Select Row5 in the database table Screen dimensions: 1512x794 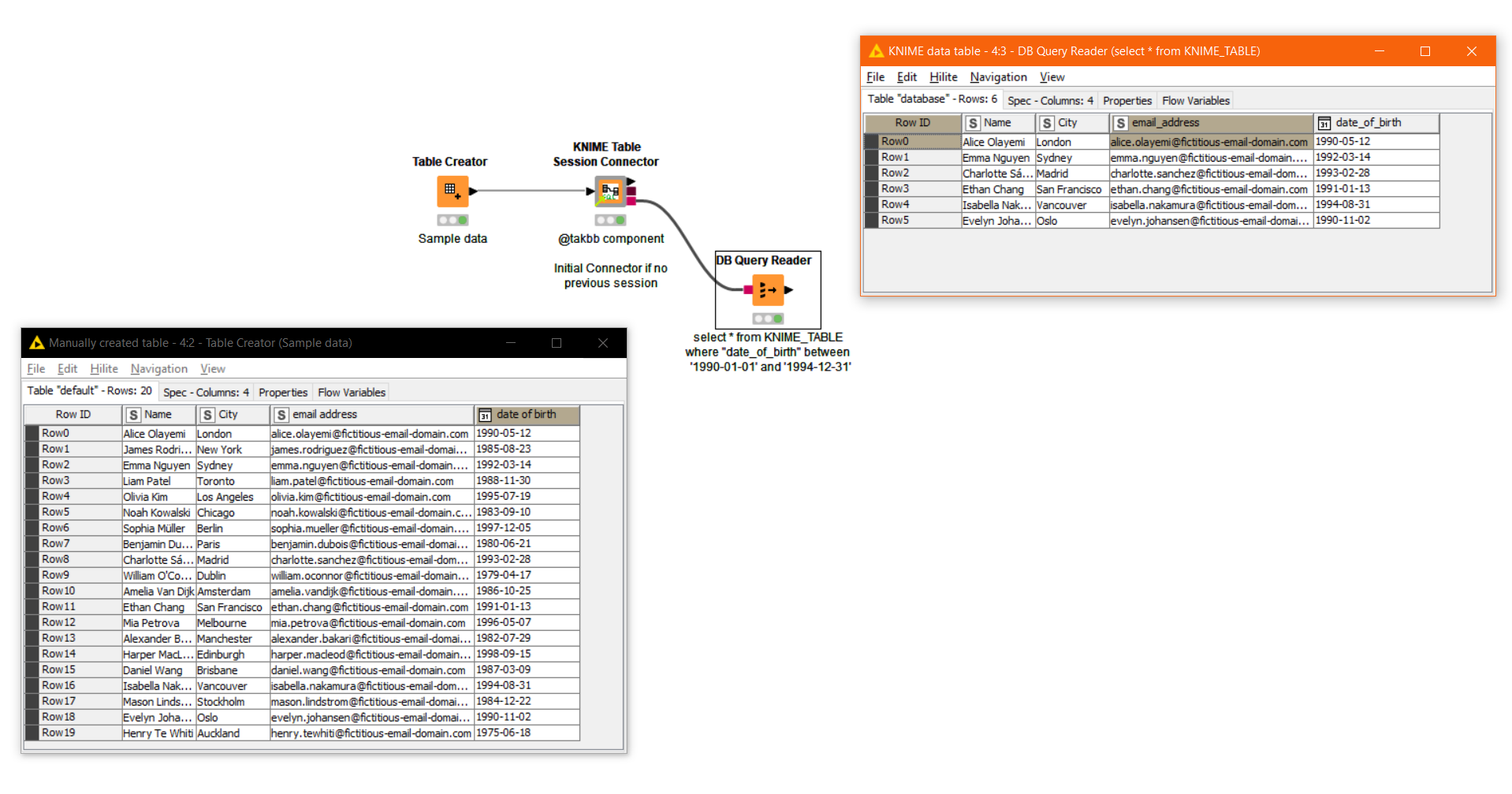(x=896, y=221)
